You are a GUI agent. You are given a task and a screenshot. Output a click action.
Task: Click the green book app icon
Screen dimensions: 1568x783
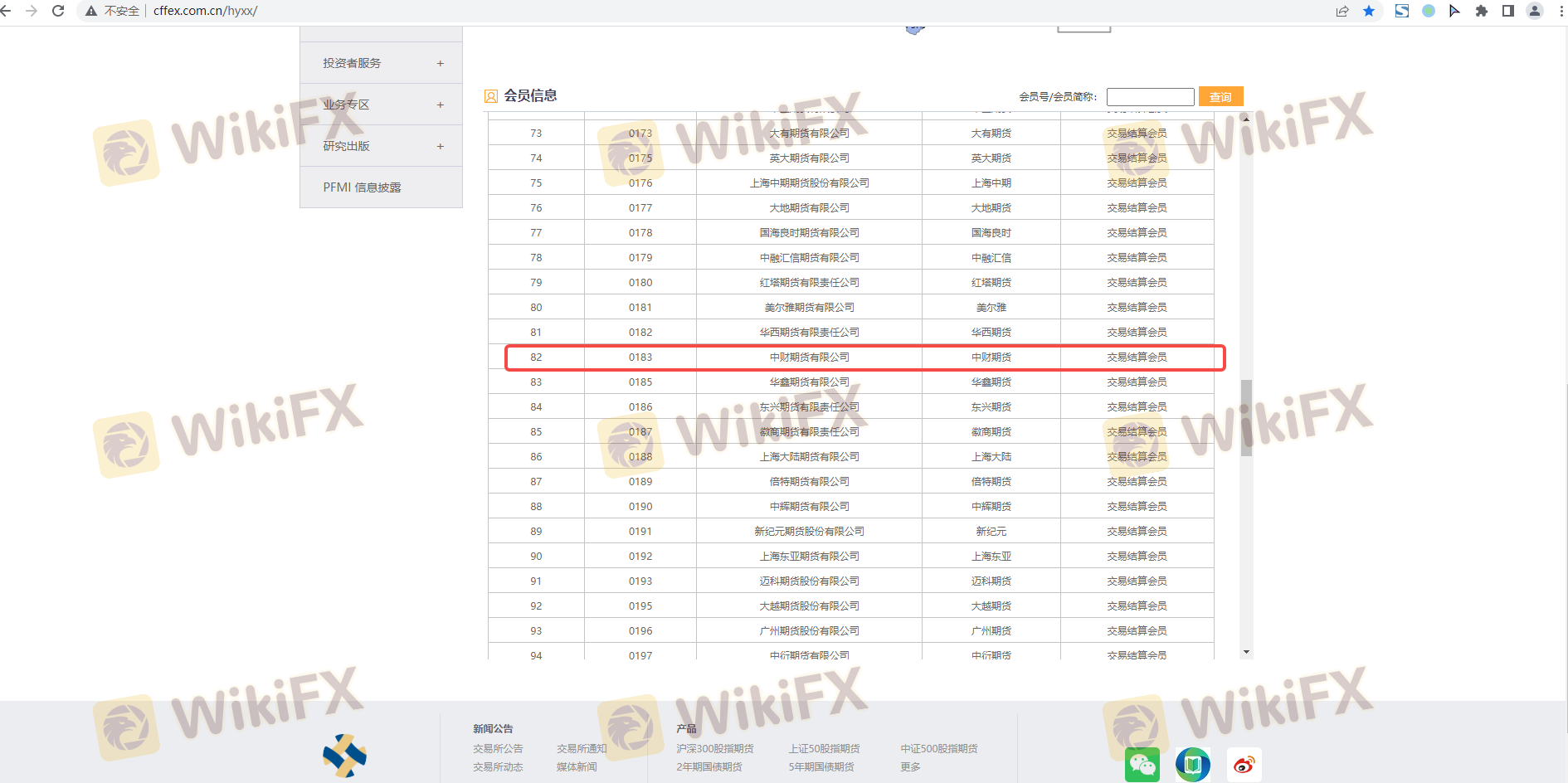1192,765
